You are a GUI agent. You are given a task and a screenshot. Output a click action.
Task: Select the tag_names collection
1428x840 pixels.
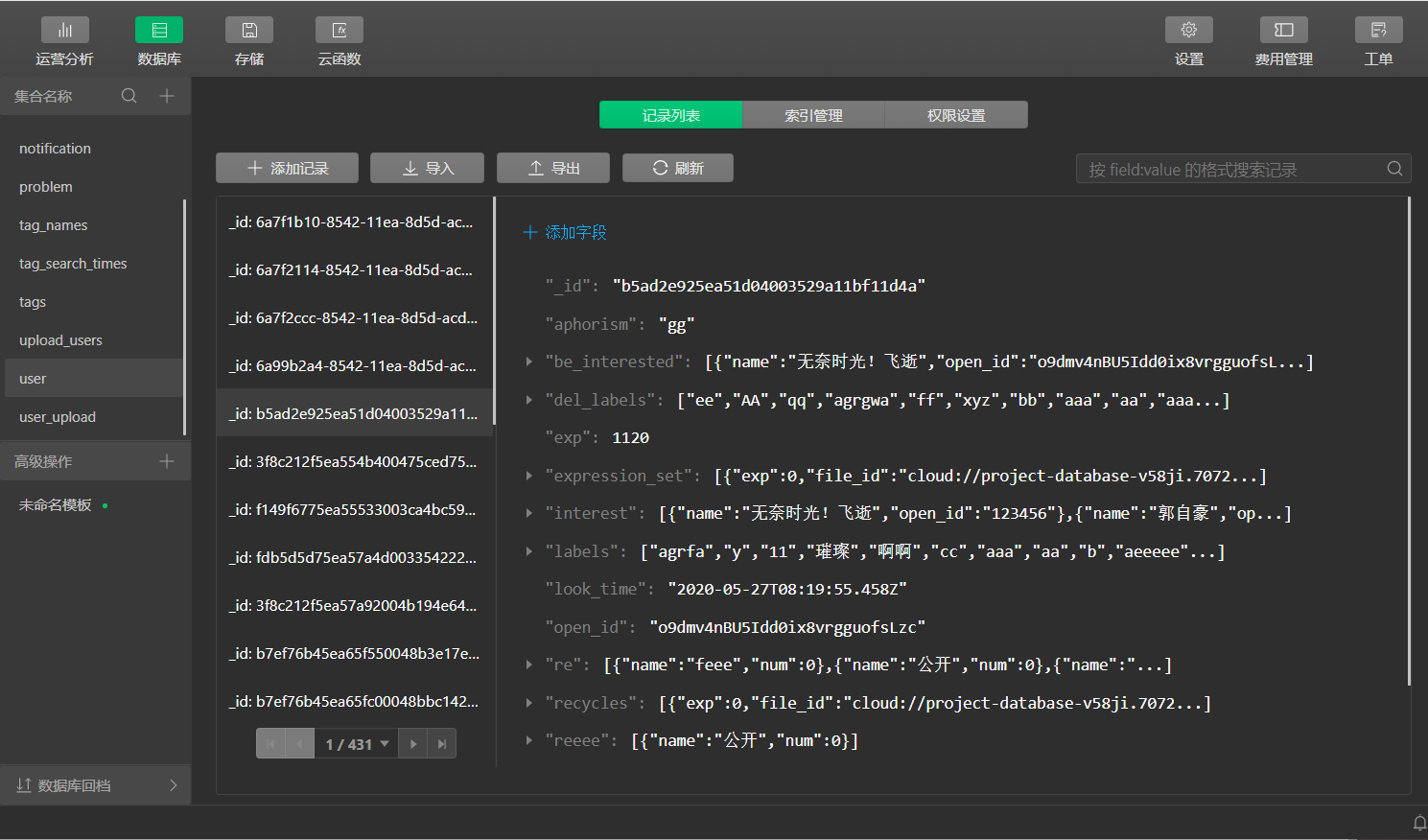[93, 225]
